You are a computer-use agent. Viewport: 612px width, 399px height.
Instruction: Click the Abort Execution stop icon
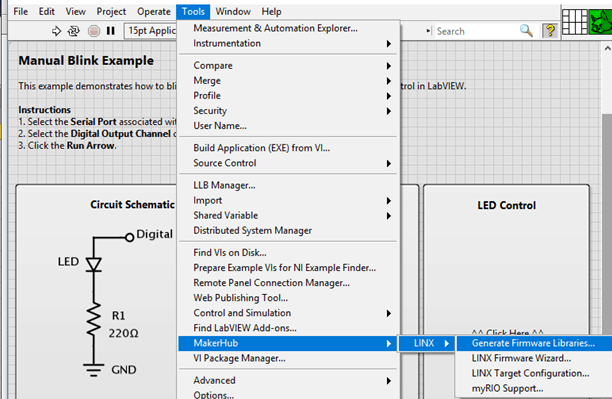pyautogui.click(x=94, y=31)
